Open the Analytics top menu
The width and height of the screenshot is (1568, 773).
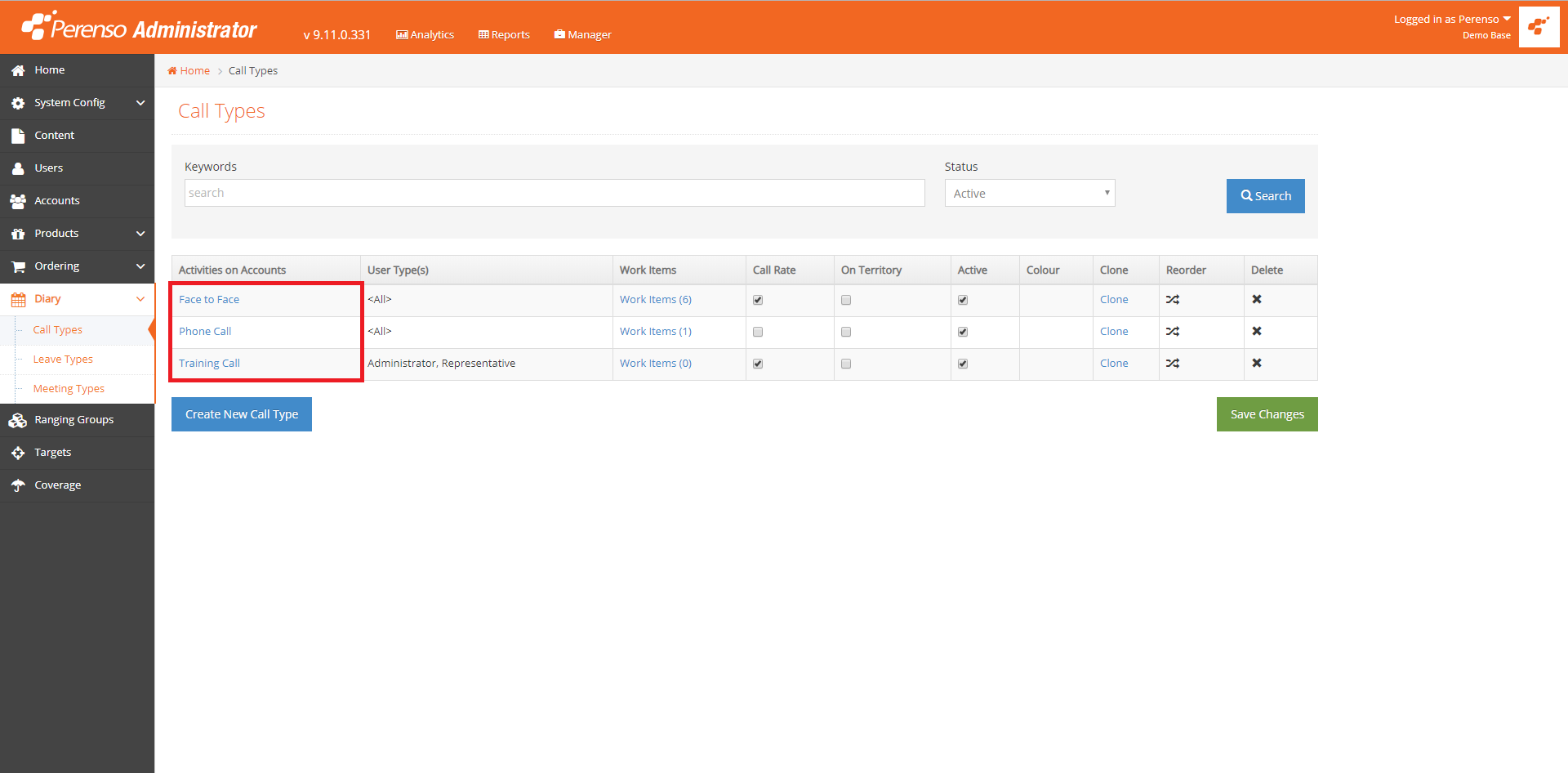tap(425, 34)
